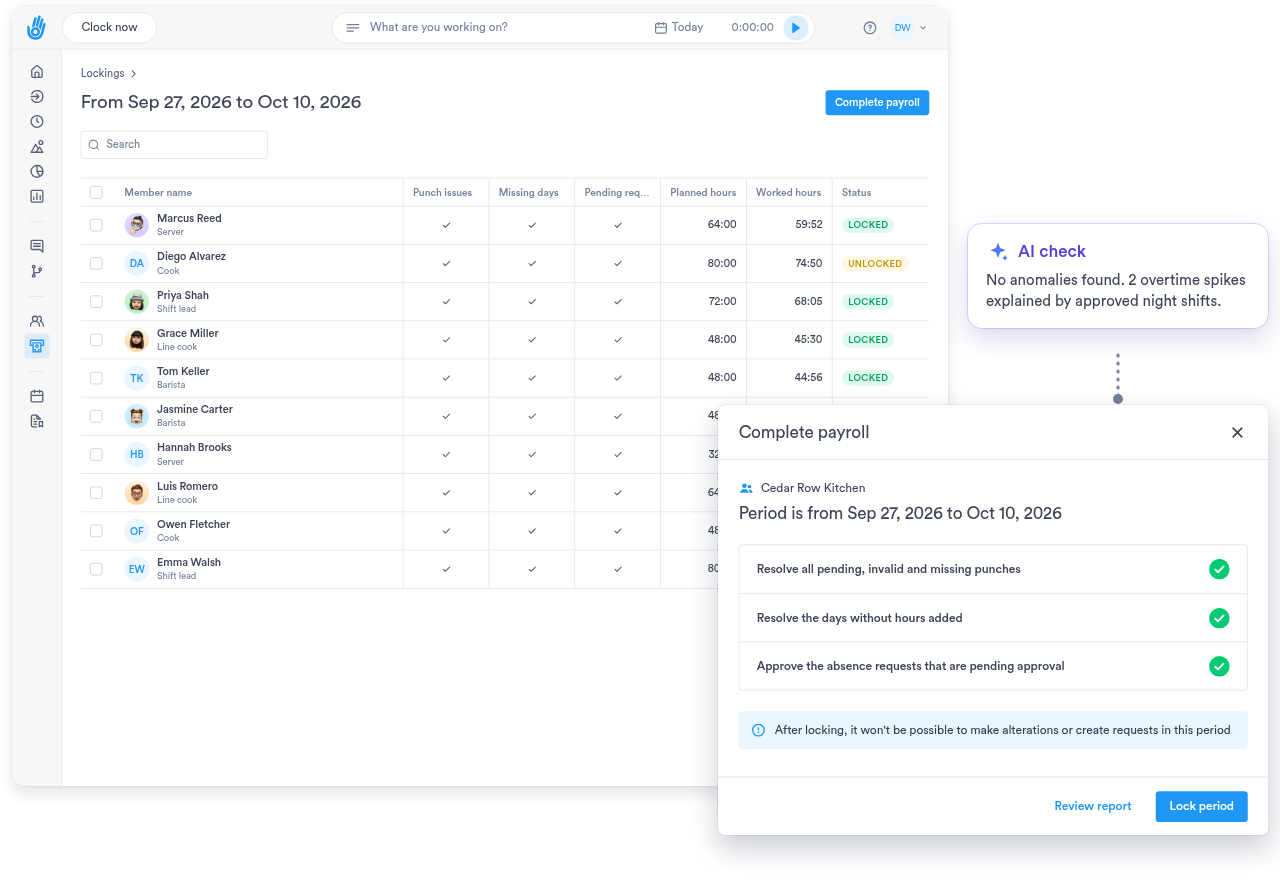
Task: Click the Missing days column header
Action: (x=529, y=193)
